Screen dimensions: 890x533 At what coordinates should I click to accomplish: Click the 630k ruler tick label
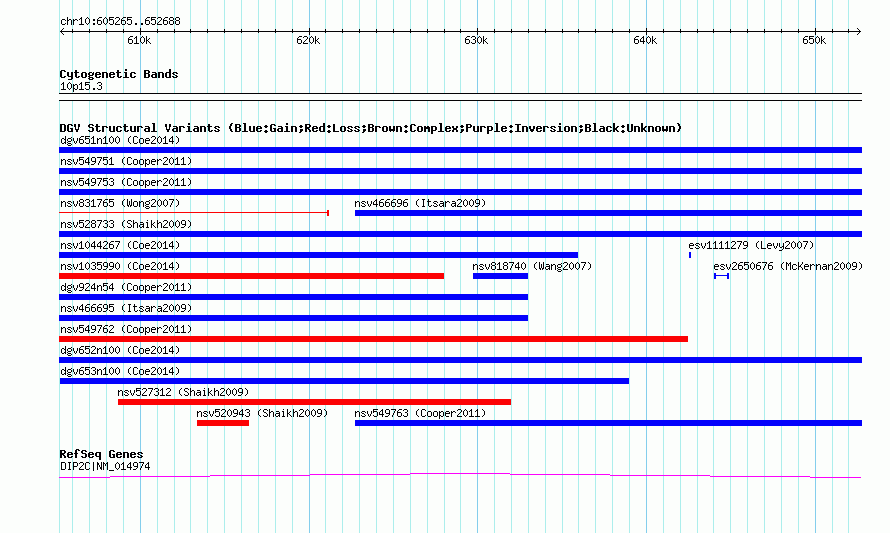(x=476, y=40)
